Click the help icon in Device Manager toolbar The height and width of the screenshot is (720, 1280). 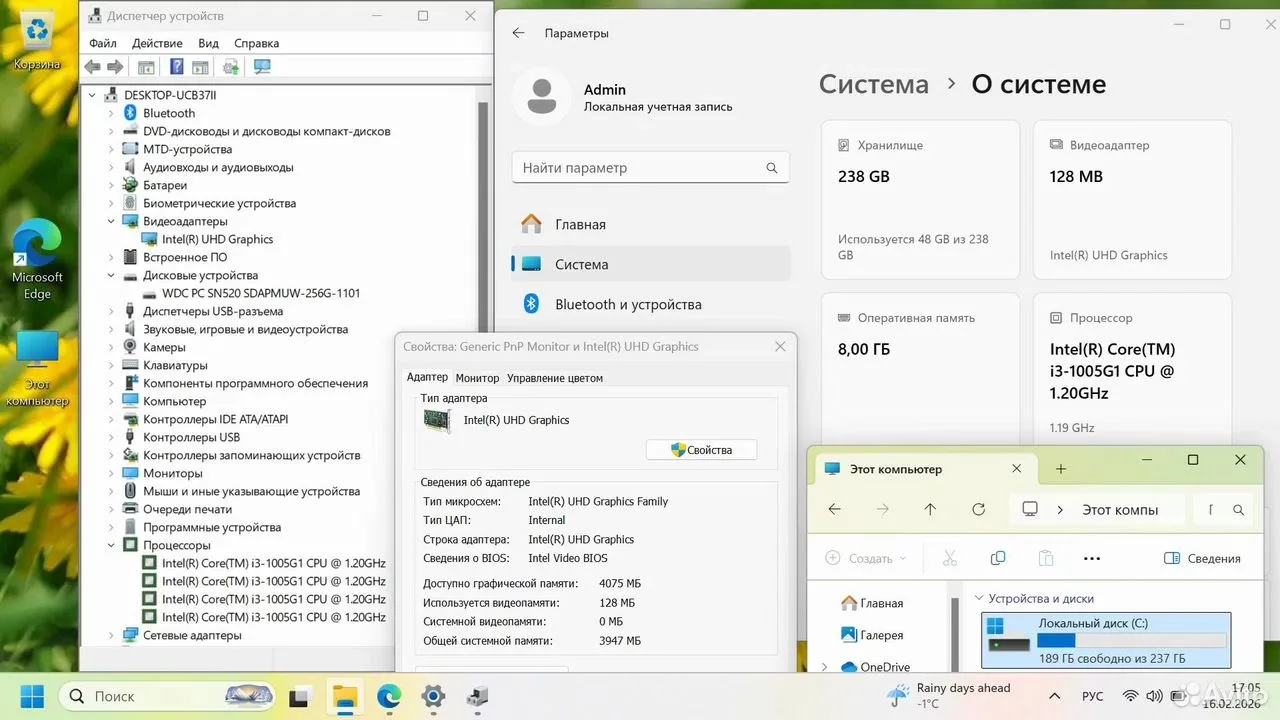click(x=176, y=67)
